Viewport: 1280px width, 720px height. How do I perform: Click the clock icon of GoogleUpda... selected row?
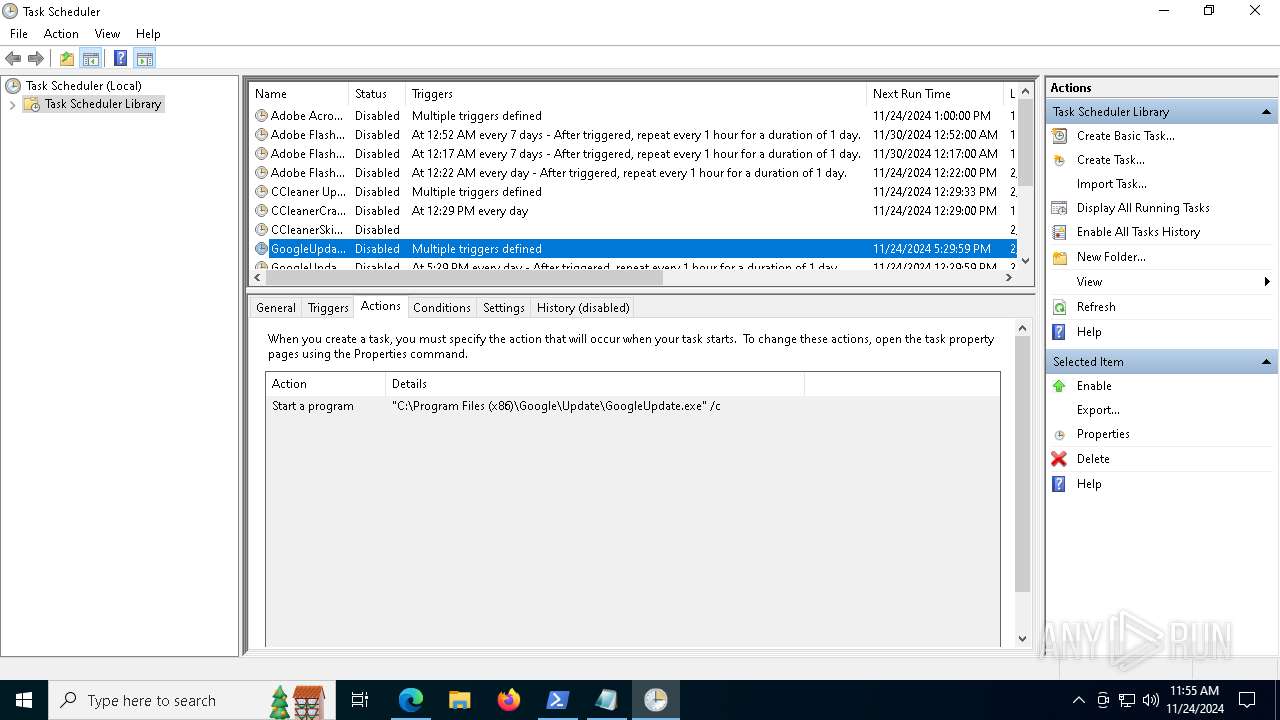tap(262, 249)
